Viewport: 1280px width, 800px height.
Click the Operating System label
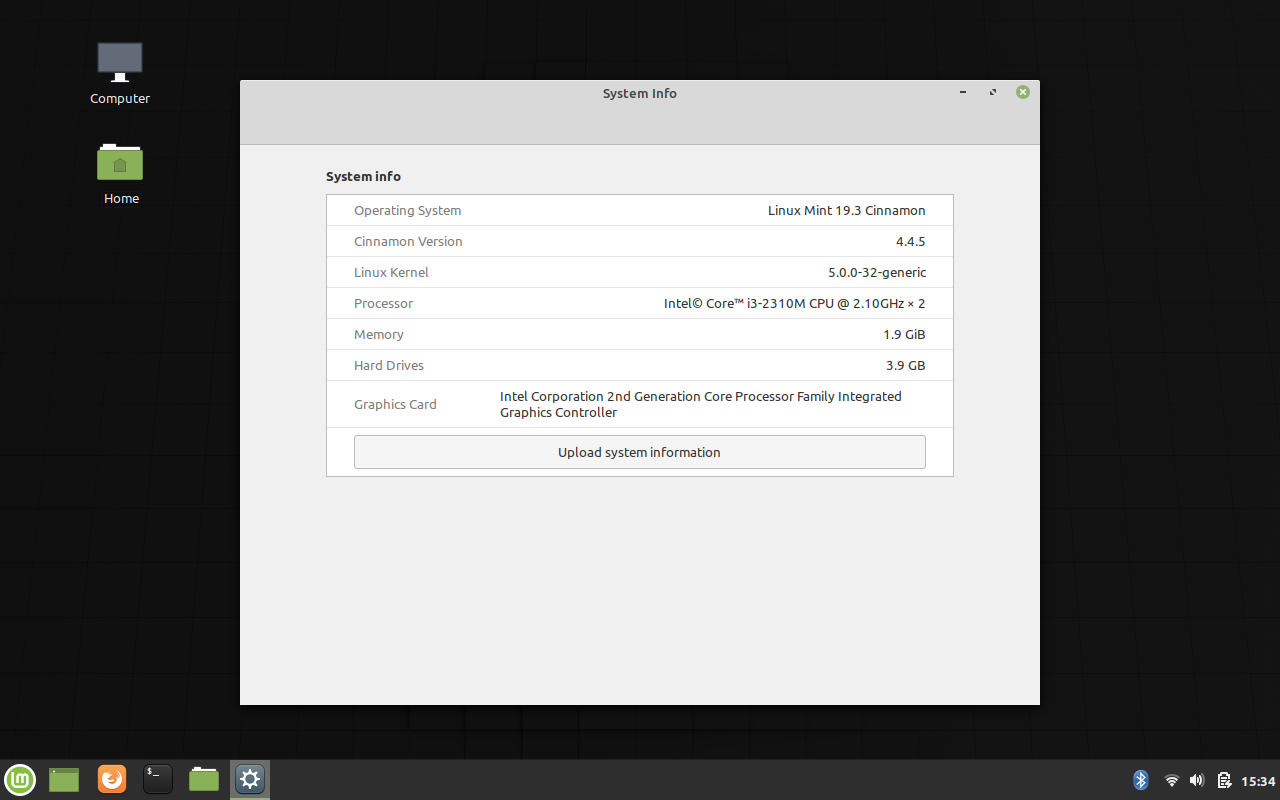pos(408,210)
